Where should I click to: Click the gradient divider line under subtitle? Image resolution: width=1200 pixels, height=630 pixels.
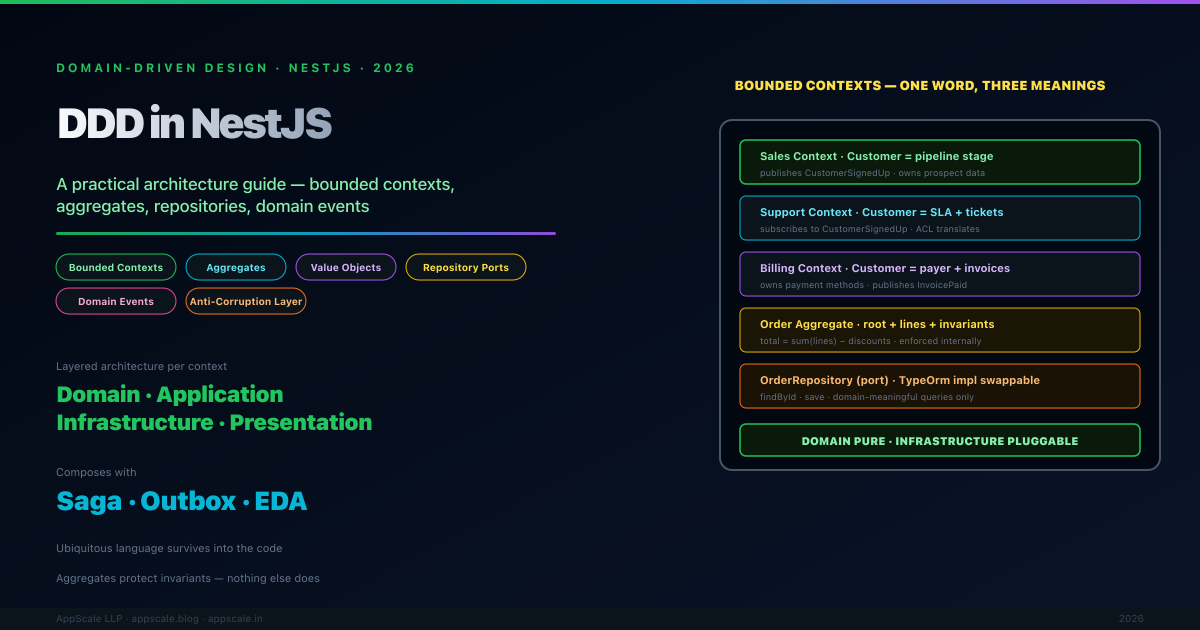[305, 233]
